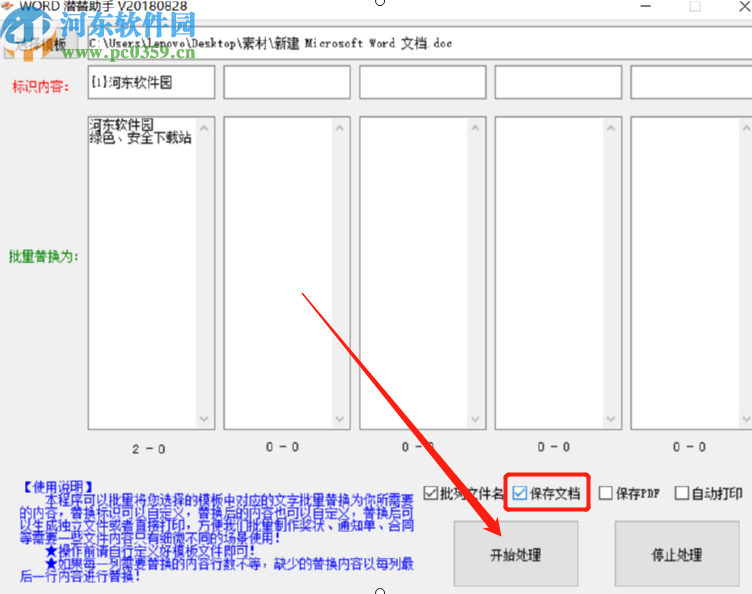Click the 标识内容: label
The height and width of the screenshot is (594, 752).
coord(41,87)
